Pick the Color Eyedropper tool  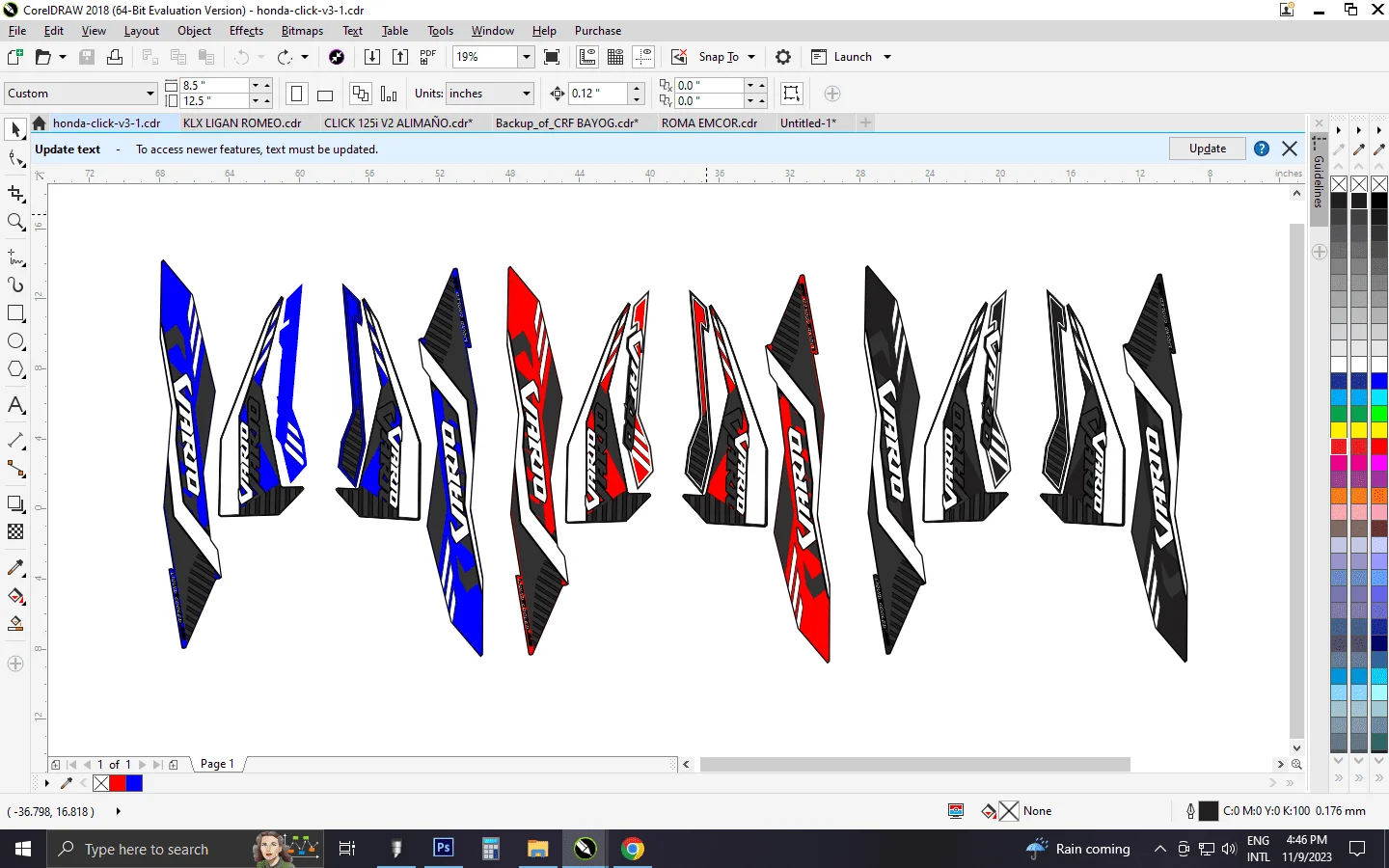[x=15, y=568]
